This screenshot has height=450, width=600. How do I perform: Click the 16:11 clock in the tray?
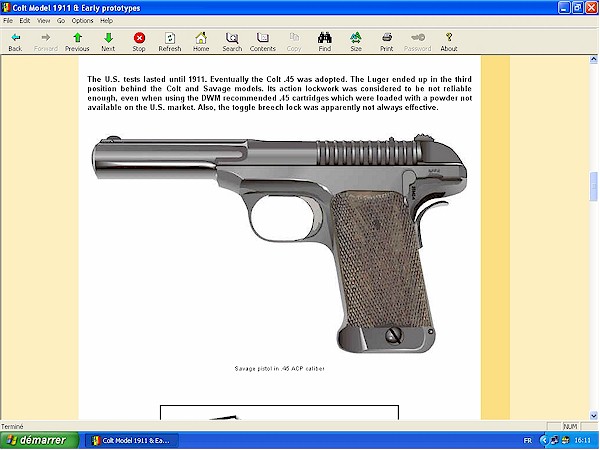[x=583, y=440]
